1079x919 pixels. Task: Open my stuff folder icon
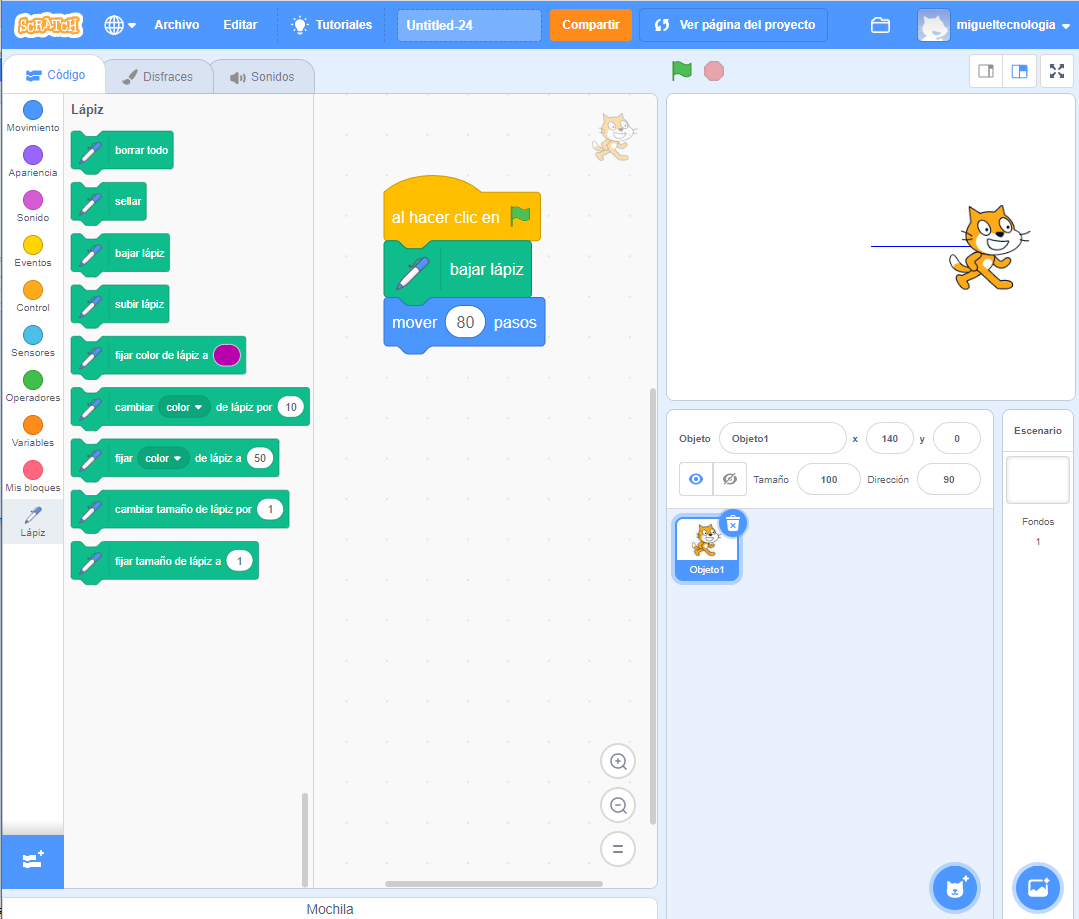(880, 25)
